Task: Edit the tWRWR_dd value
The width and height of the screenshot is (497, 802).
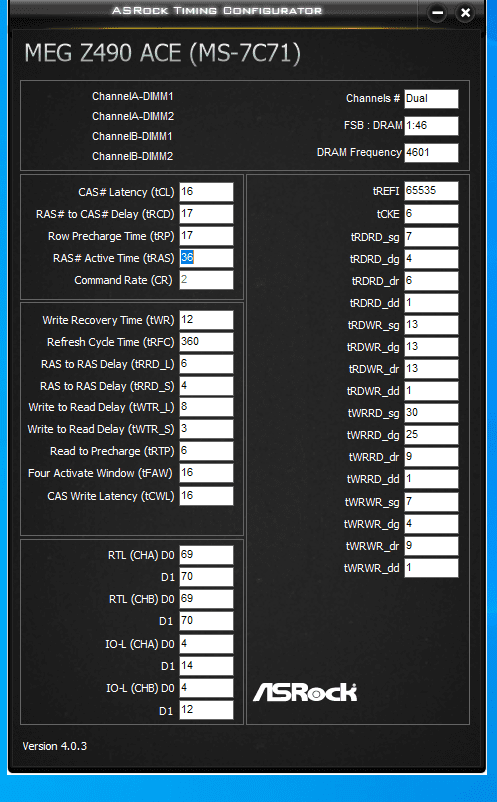Action: [431, 568]
